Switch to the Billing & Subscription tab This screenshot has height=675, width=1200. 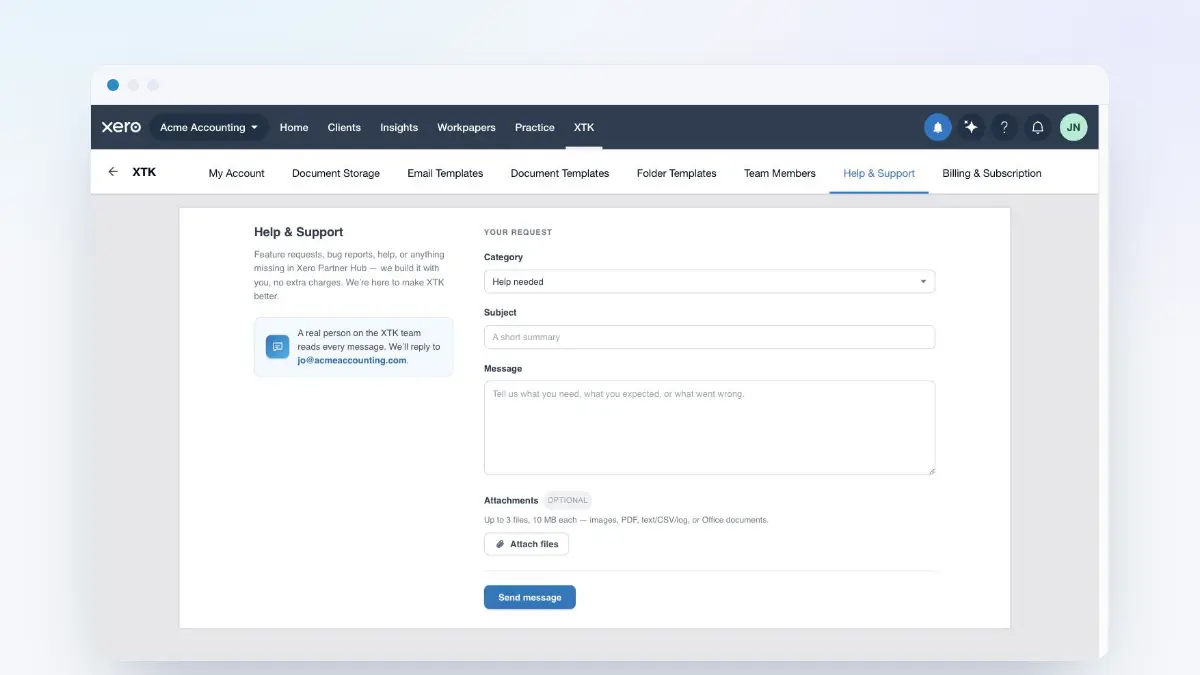pos(992,173)
